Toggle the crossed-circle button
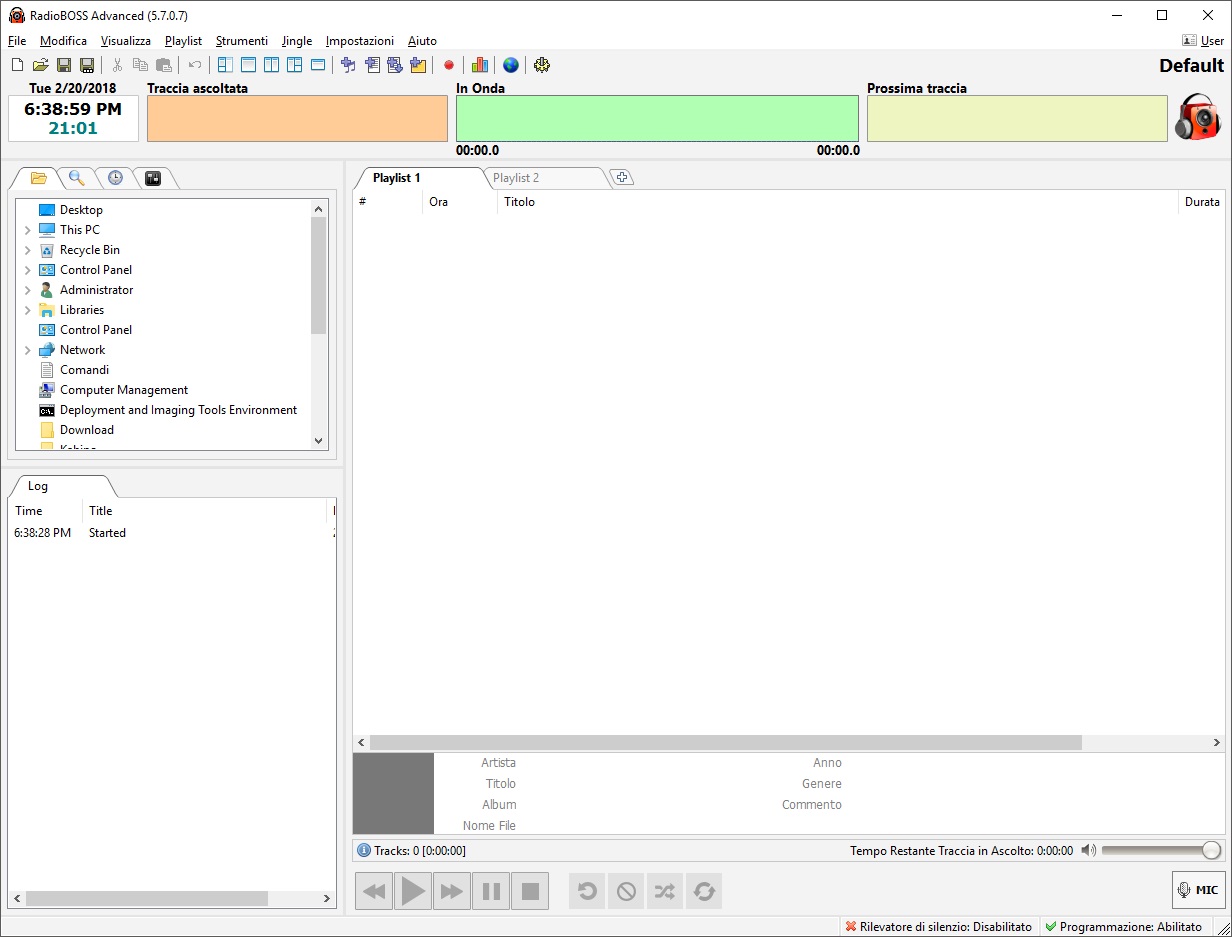Screen dimensions: 1232x937 [x=626, y=890]
